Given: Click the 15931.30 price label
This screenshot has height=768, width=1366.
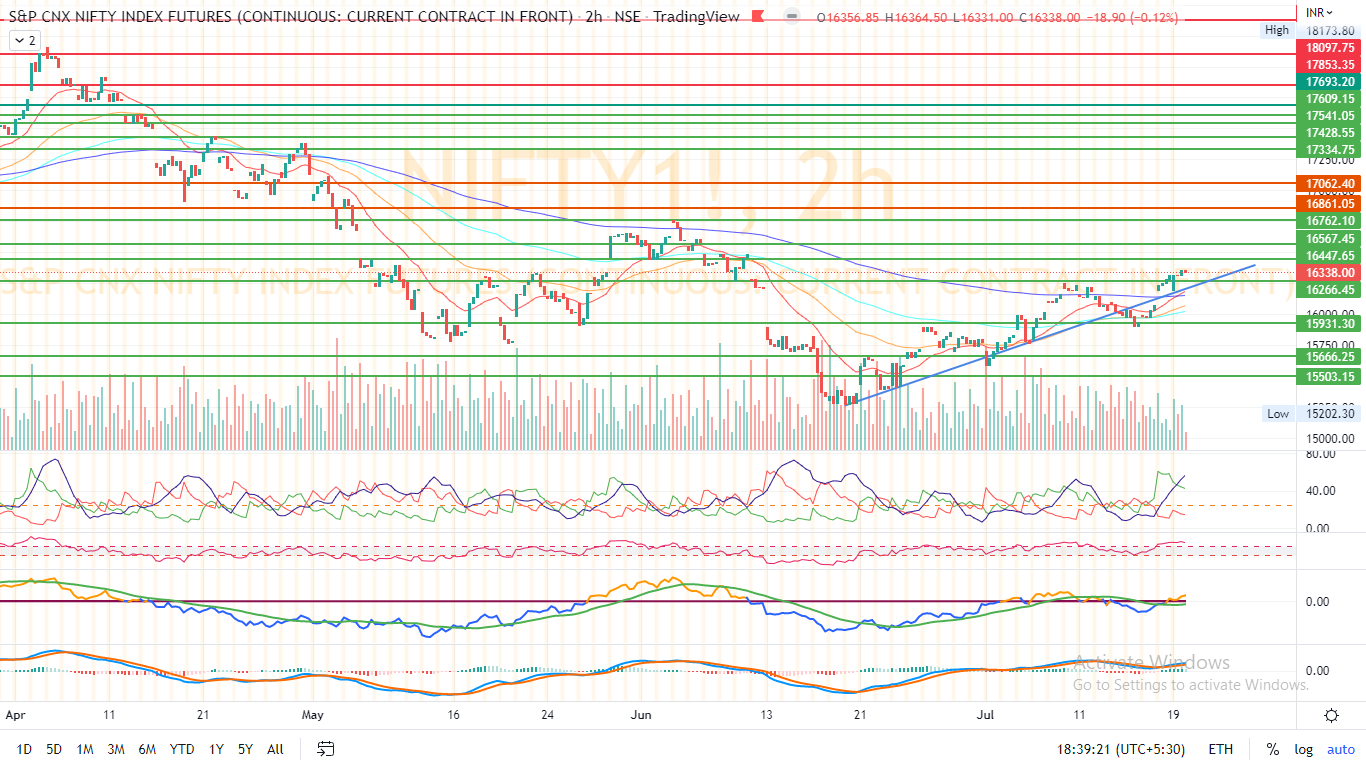Looking at the screenshot, I should pos(1331,324).
